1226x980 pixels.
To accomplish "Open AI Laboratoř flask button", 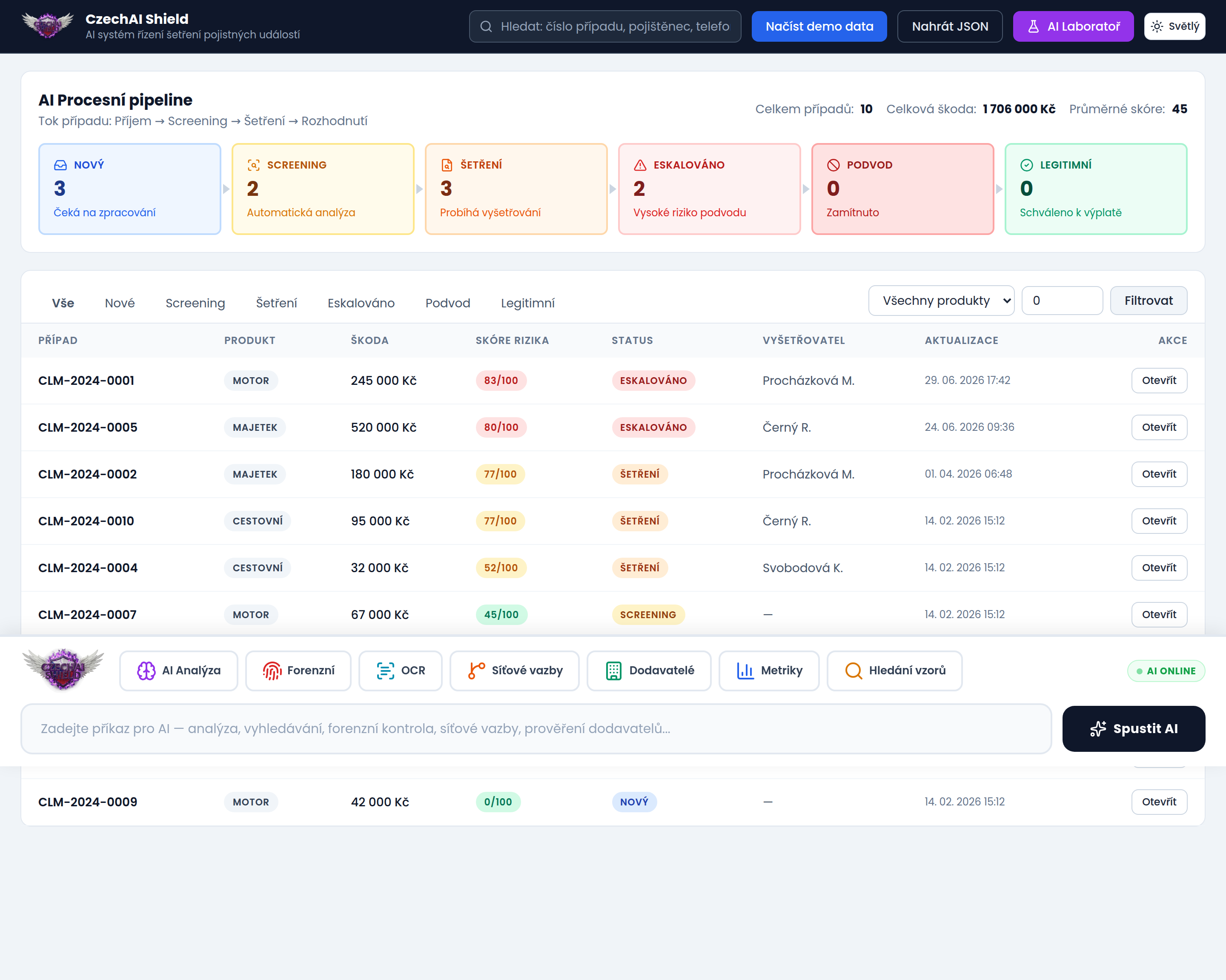I will pyautogui.click(x=1073, y=26).
